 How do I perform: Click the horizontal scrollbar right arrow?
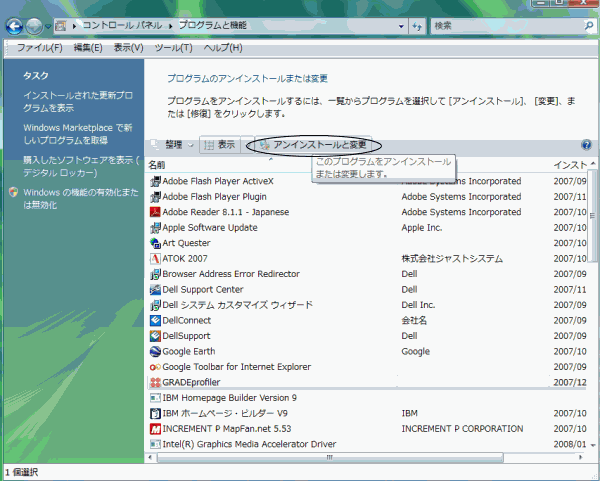click(581, 457)
